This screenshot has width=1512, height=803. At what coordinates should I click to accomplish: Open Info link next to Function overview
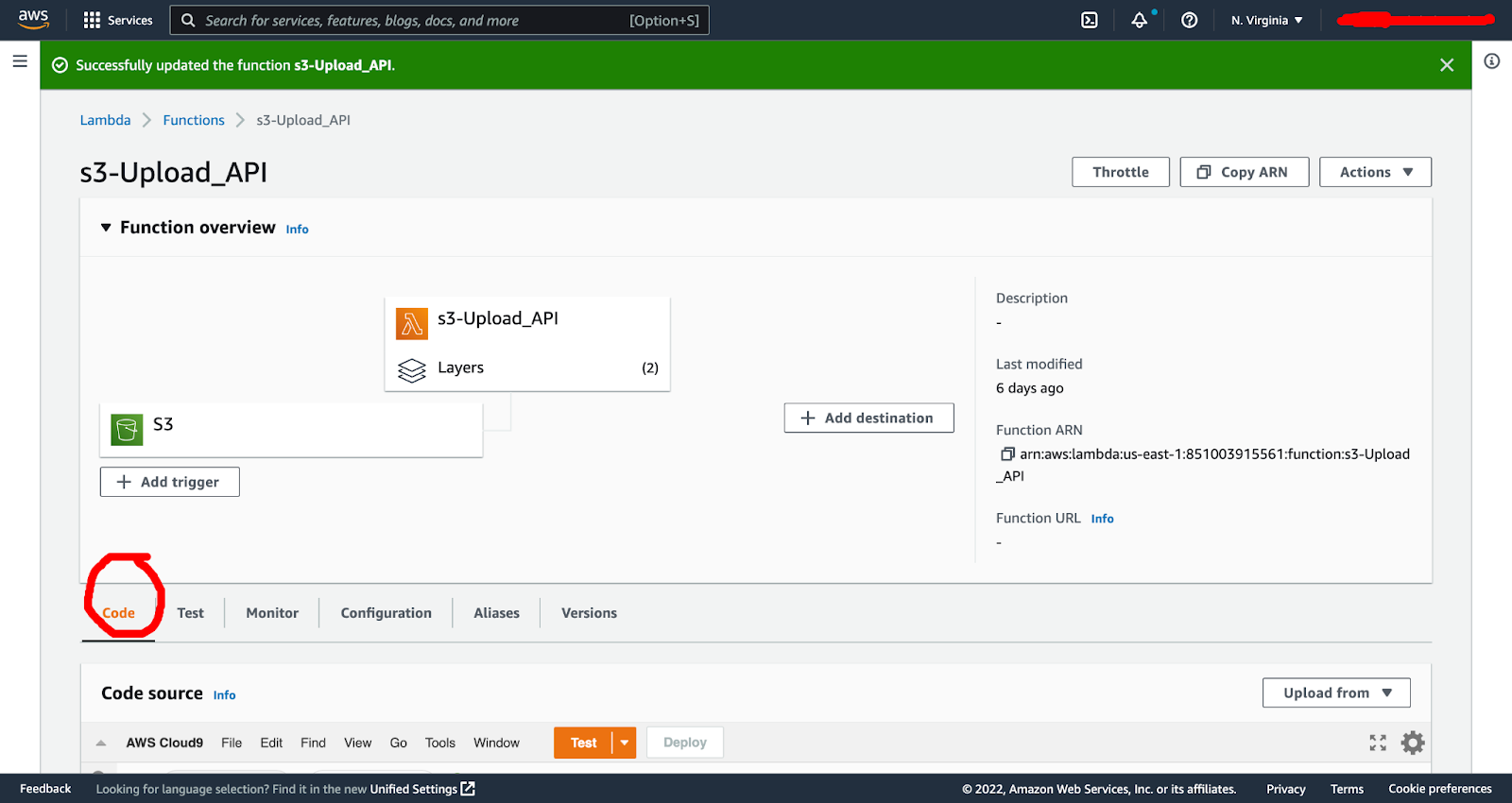click(297, 230)
